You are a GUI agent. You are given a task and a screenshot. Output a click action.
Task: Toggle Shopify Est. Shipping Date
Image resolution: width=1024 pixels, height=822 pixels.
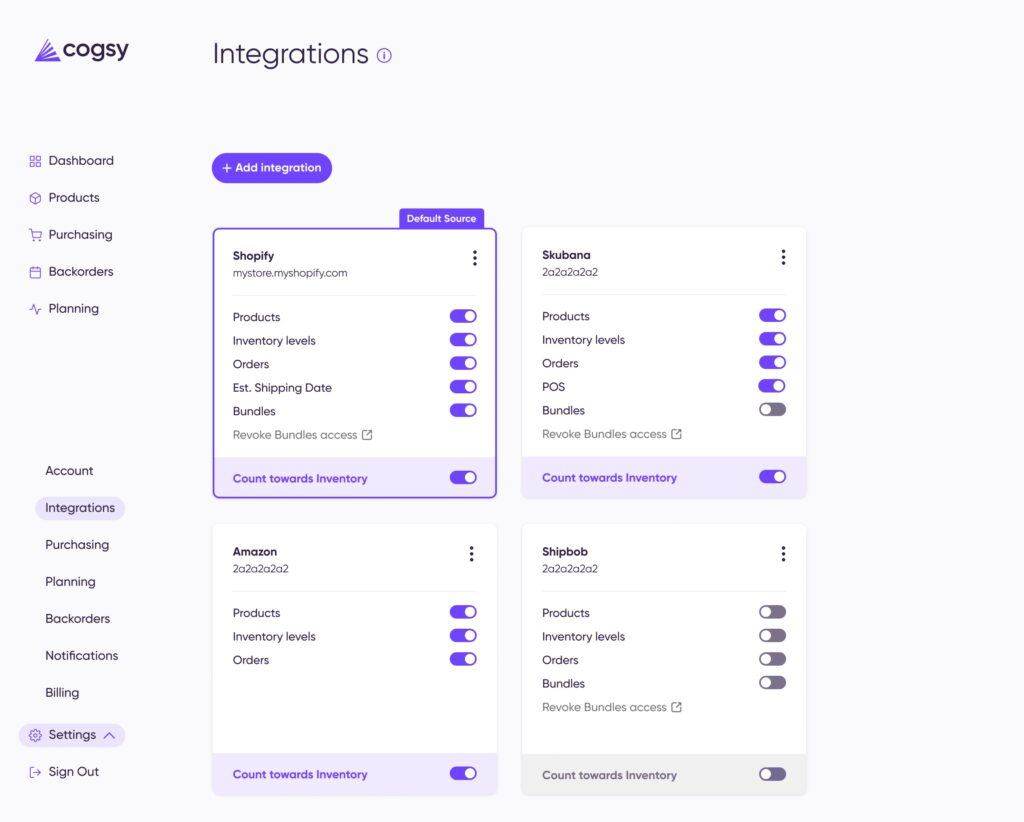(x=463, y=387)
